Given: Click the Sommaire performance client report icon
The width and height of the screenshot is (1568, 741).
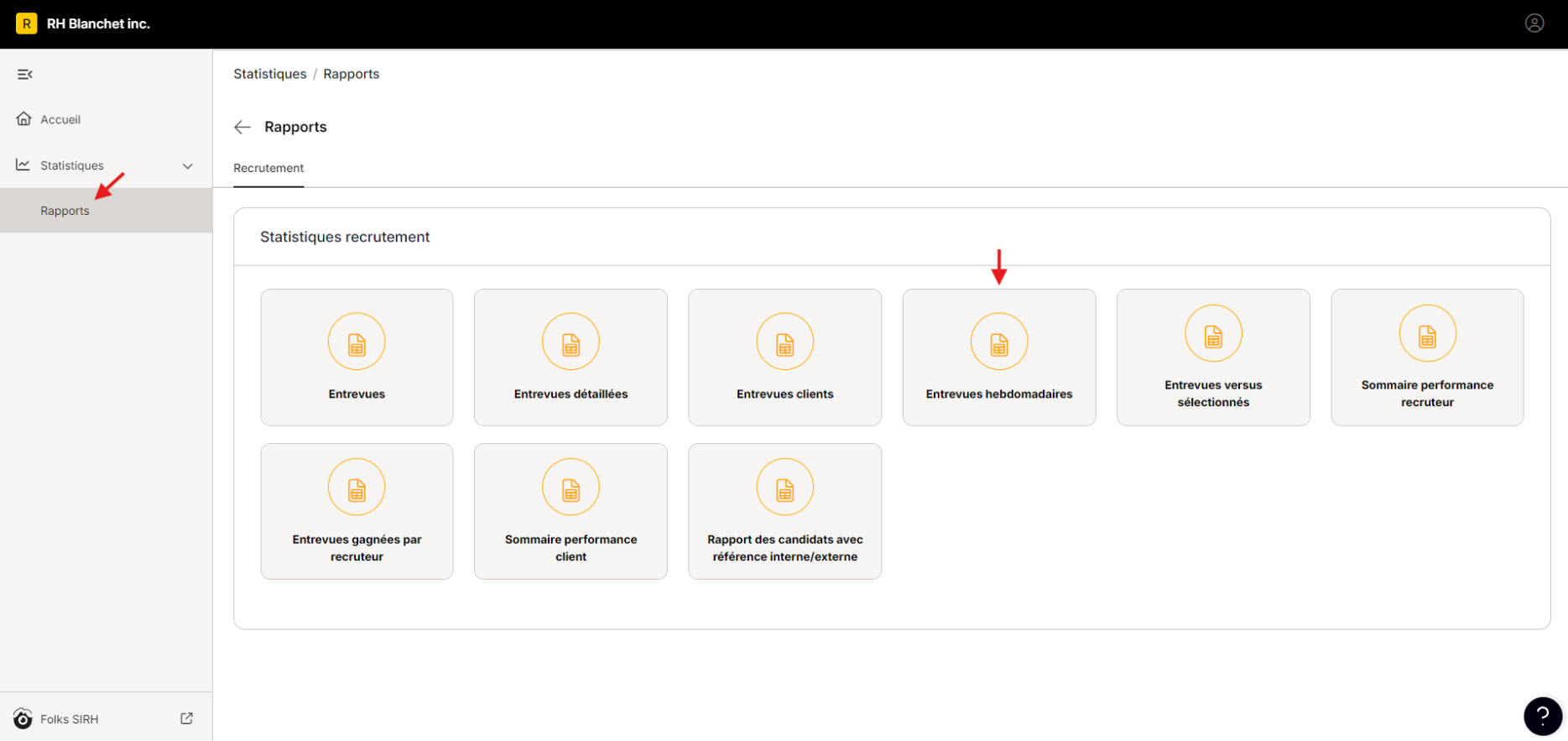Looking at the screenshot, I should coord(570,488).
